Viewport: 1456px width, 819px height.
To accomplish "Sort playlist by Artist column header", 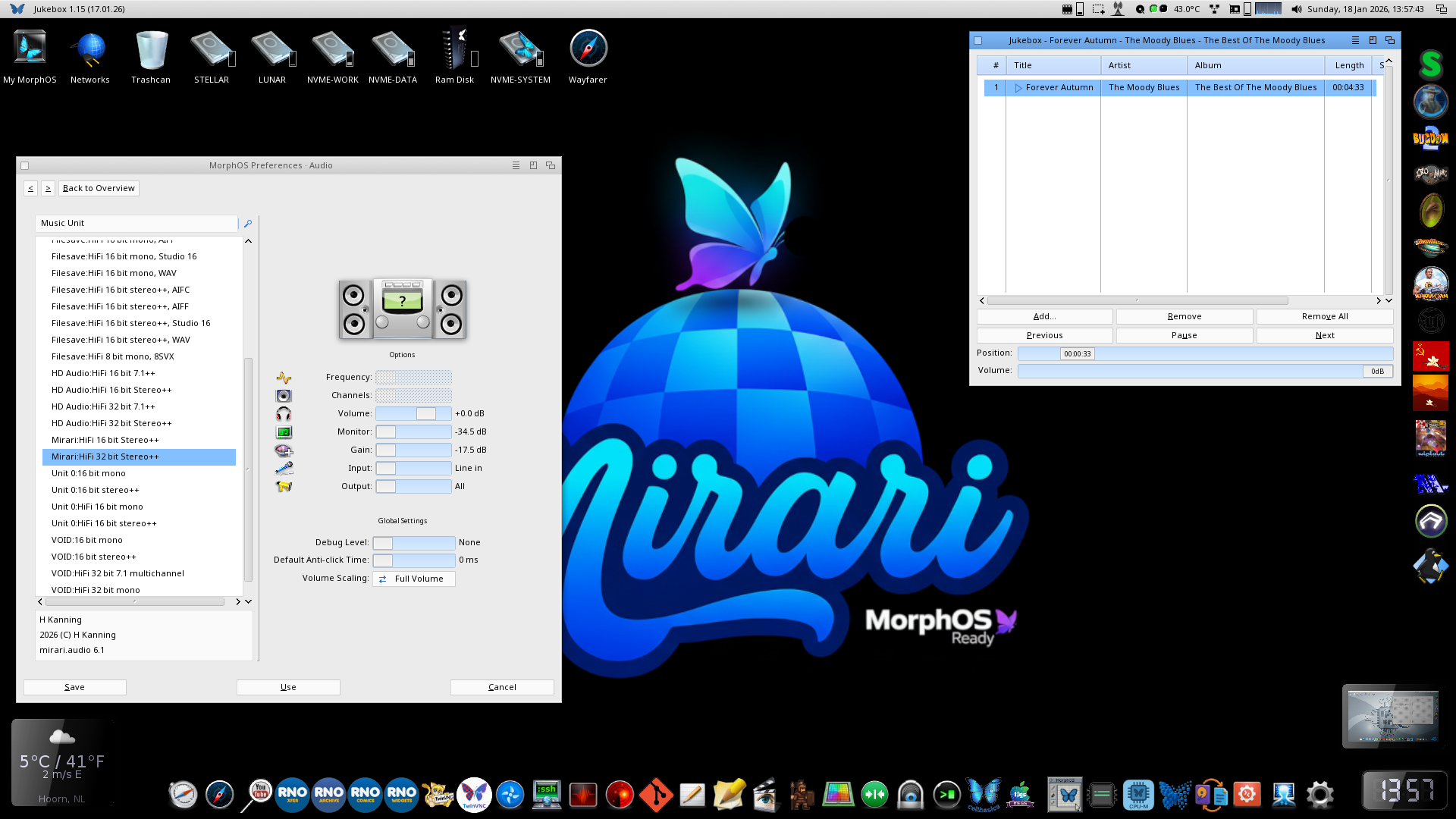I will pyautogui.click(x=1143, y=65).
